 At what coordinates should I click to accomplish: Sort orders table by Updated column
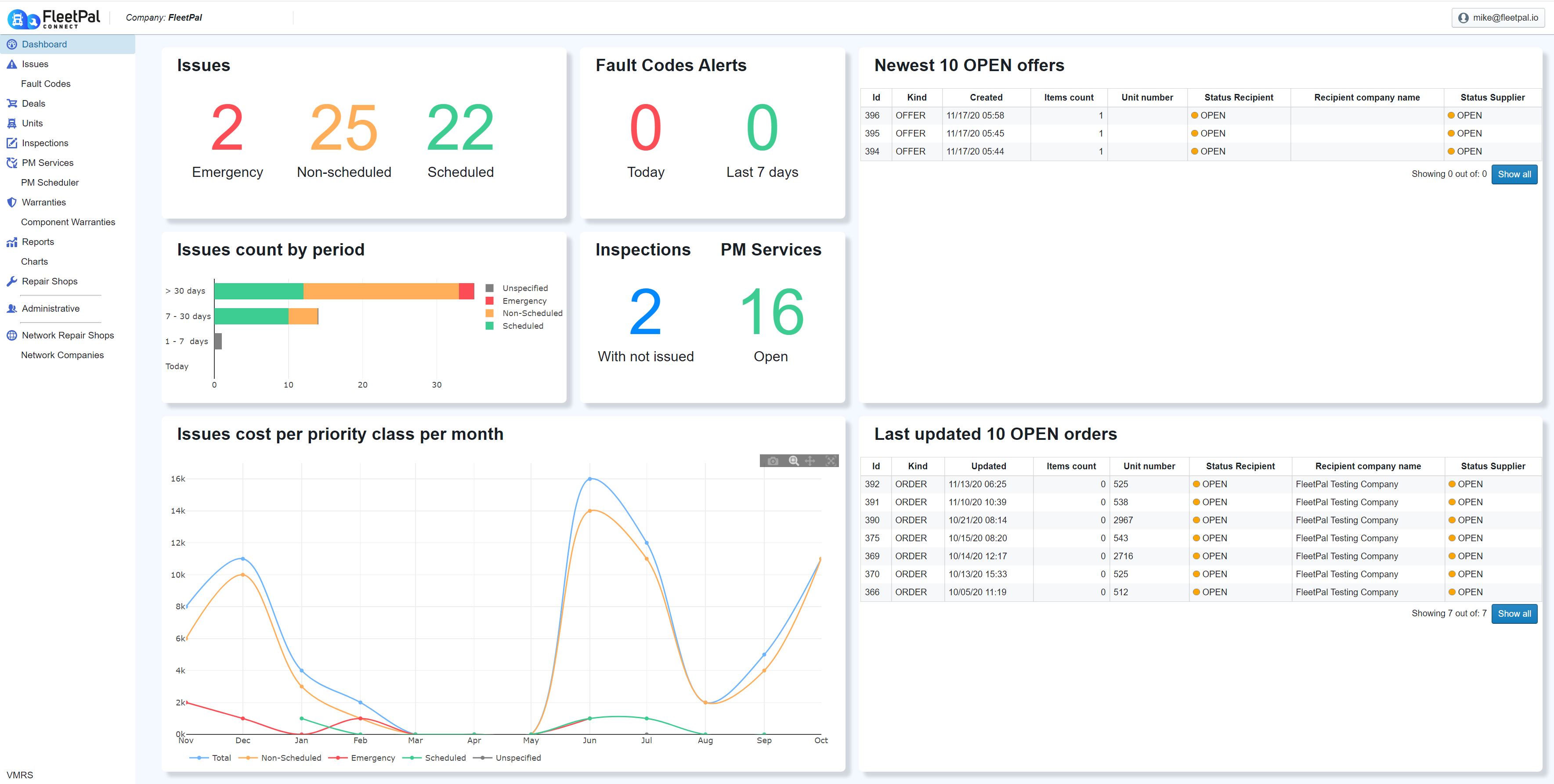tap(988, 466)
